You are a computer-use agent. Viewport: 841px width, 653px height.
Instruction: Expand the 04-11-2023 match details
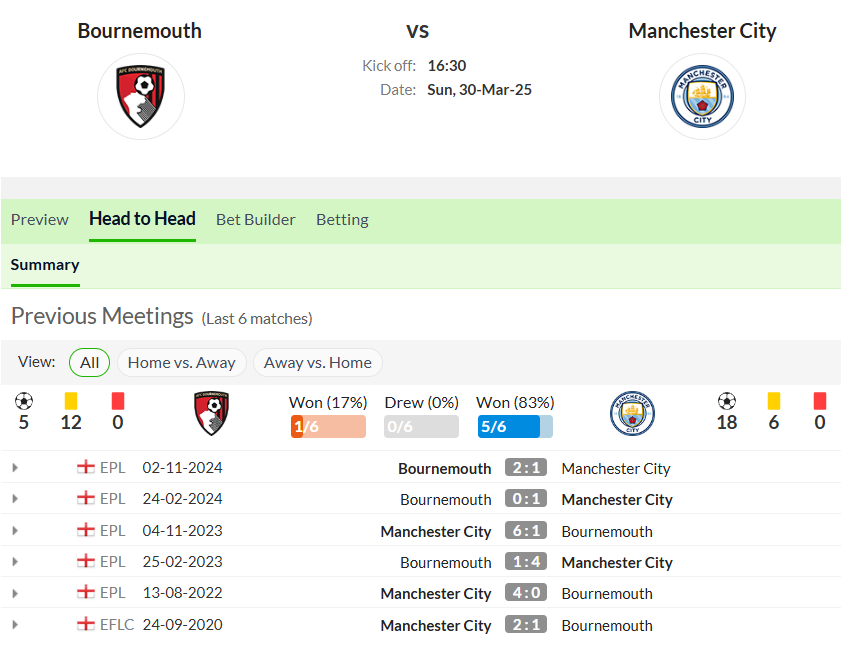coord(15,531)
